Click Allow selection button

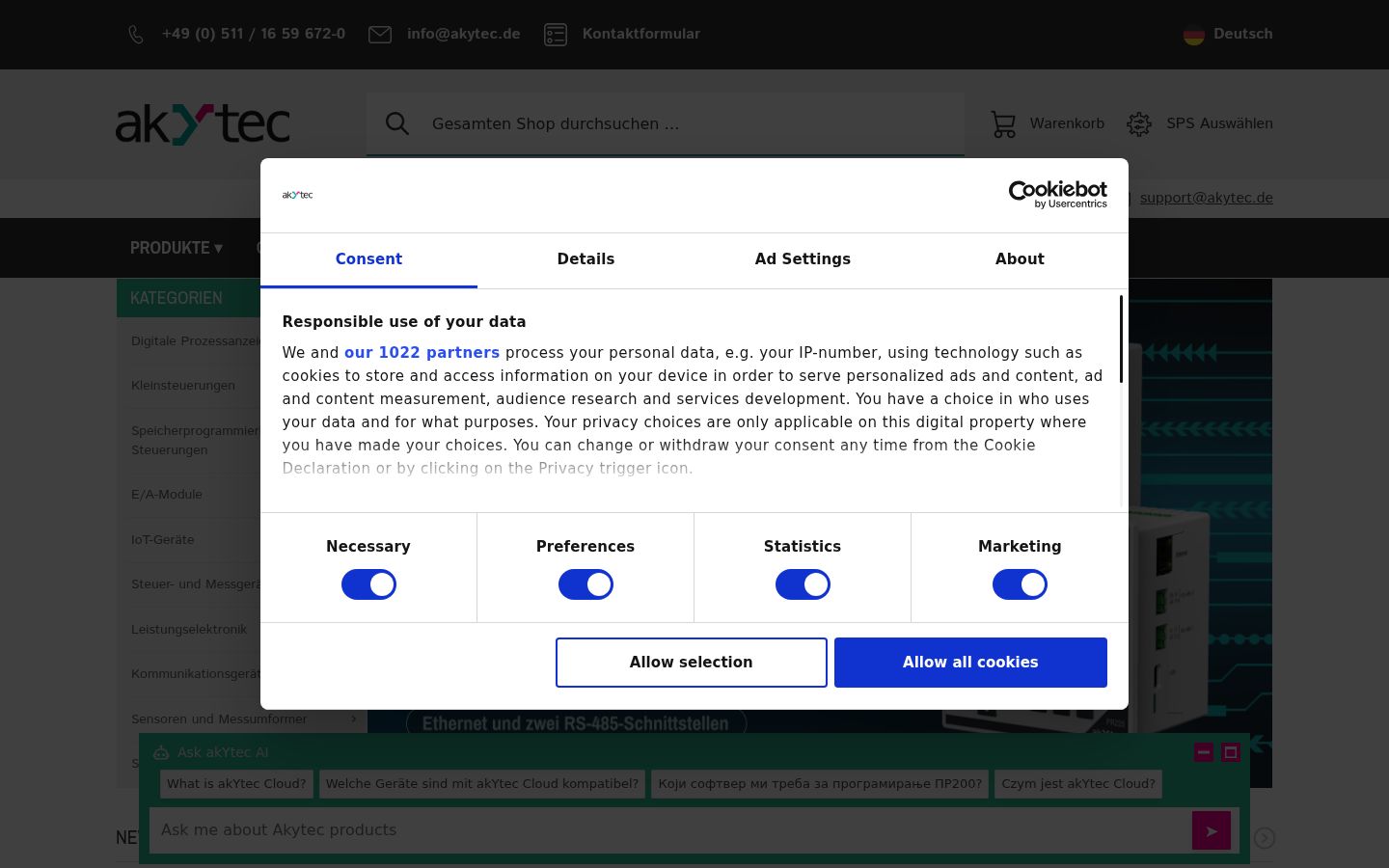[692, 663]
